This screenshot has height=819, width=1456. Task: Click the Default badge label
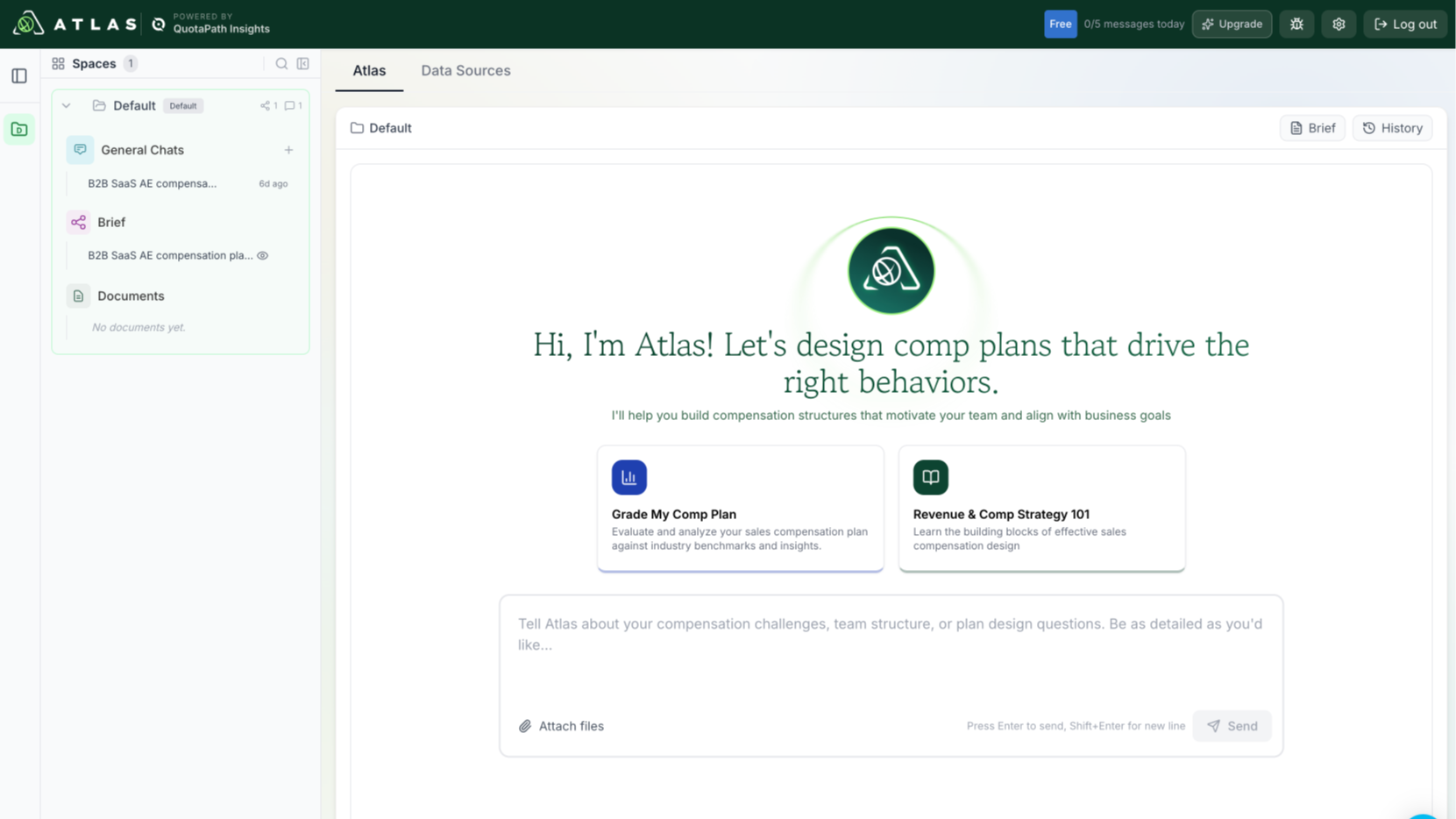click(x=183, y=106)
